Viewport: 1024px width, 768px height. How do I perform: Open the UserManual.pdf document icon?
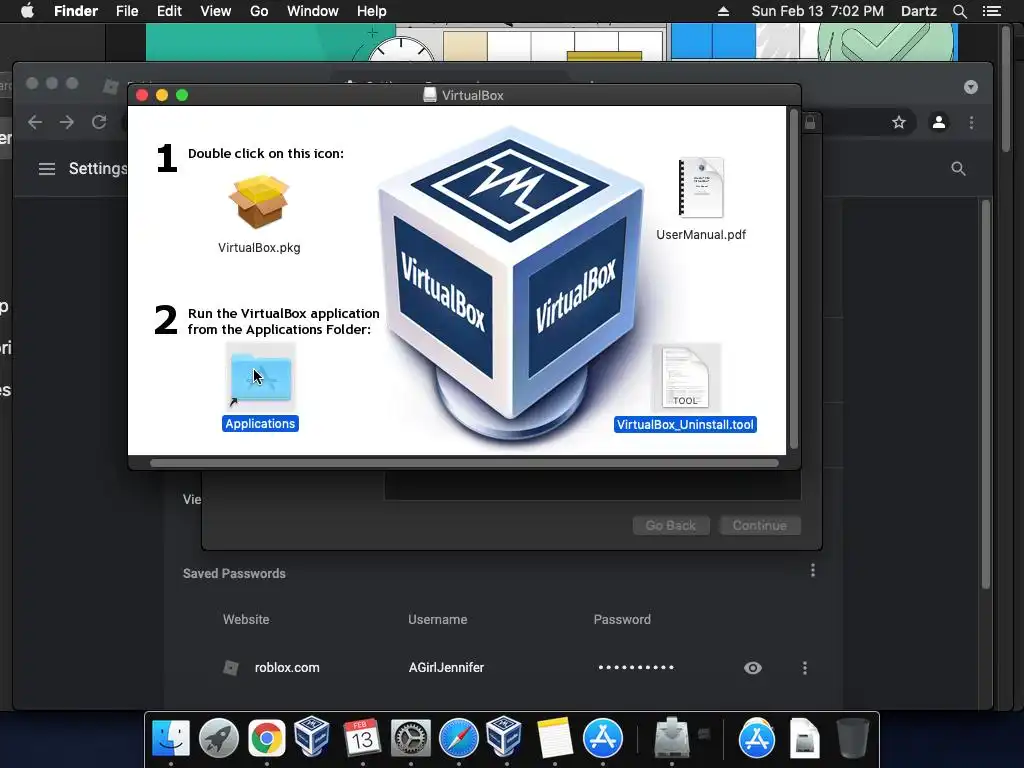click(701, 188)
